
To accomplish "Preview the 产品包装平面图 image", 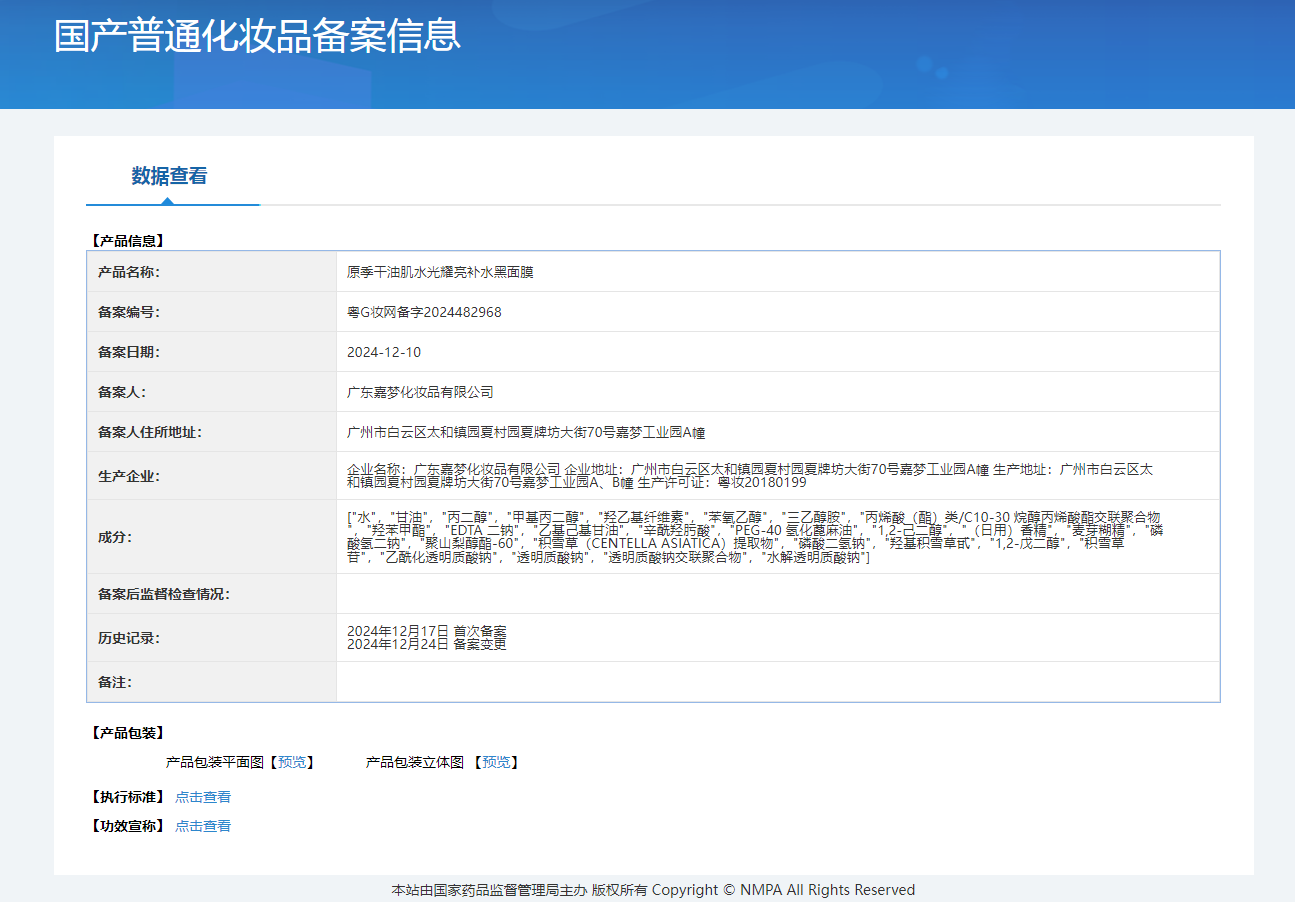I will click(295, 762).
